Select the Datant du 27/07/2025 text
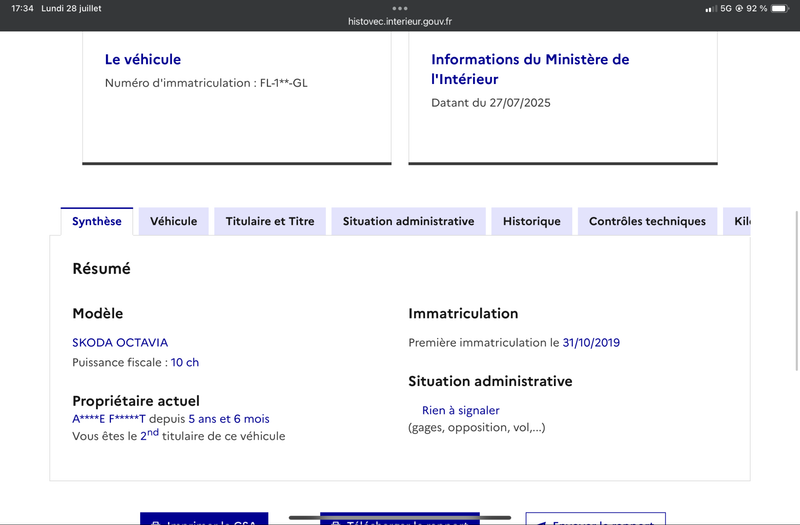Screen dimensions: 800x525 (491, 103)
